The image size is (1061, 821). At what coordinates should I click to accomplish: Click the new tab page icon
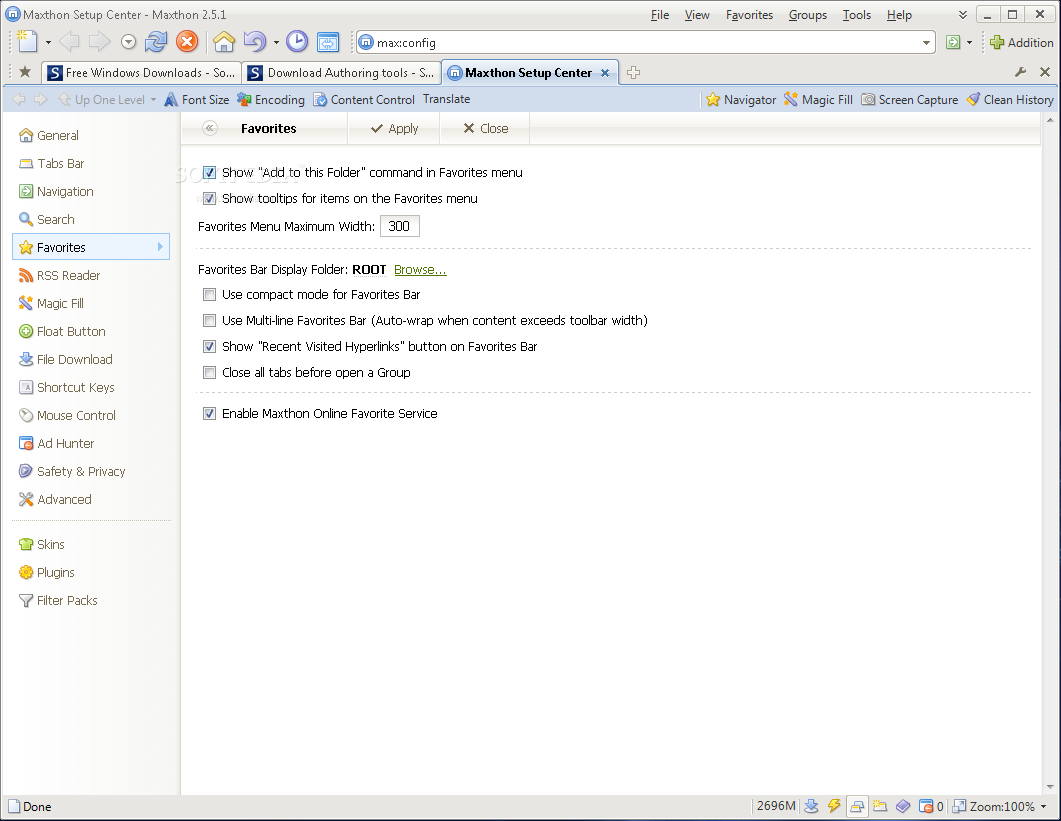tap(27, 42)
